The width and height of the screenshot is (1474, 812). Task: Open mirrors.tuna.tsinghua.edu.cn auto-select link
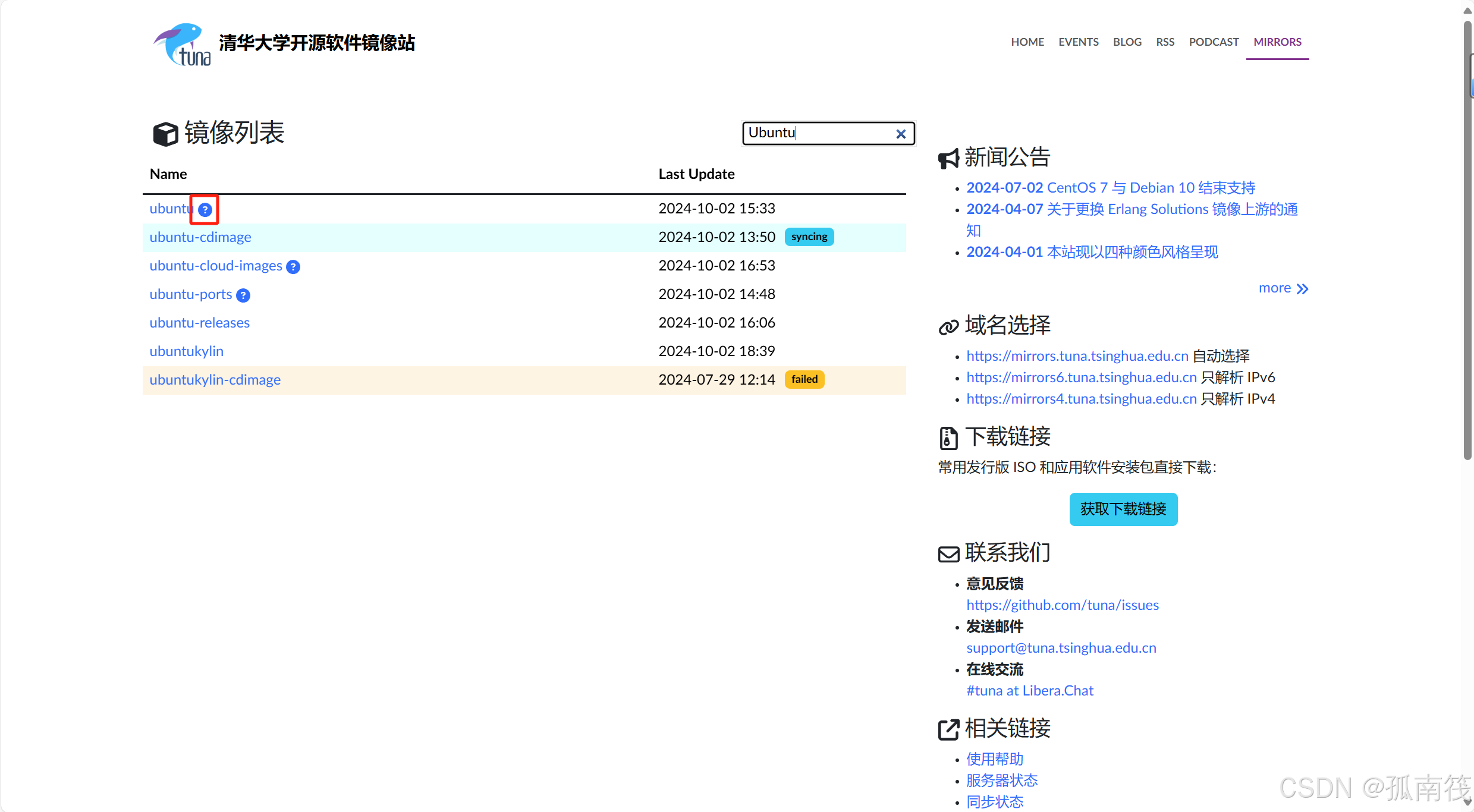click(x=1077, y=356)
